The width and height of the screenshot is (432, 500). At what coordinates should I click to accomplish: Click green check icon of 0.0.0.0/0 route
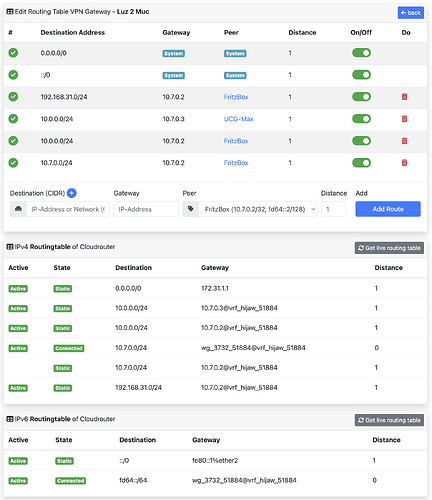(x=13, y=53)
